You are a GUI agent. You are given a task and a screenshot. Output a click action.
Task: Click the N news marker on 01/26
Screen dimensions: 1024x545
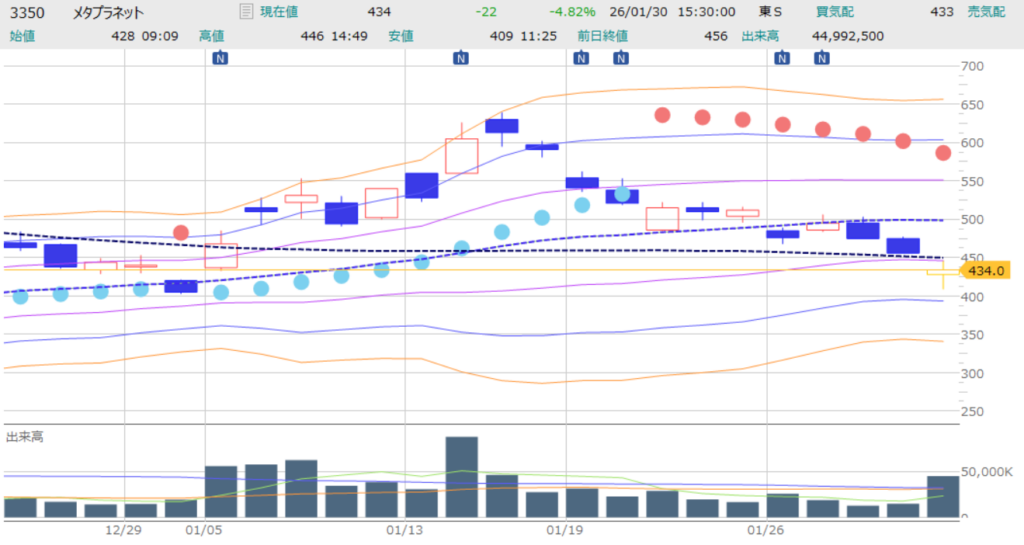tap(781, 58)
